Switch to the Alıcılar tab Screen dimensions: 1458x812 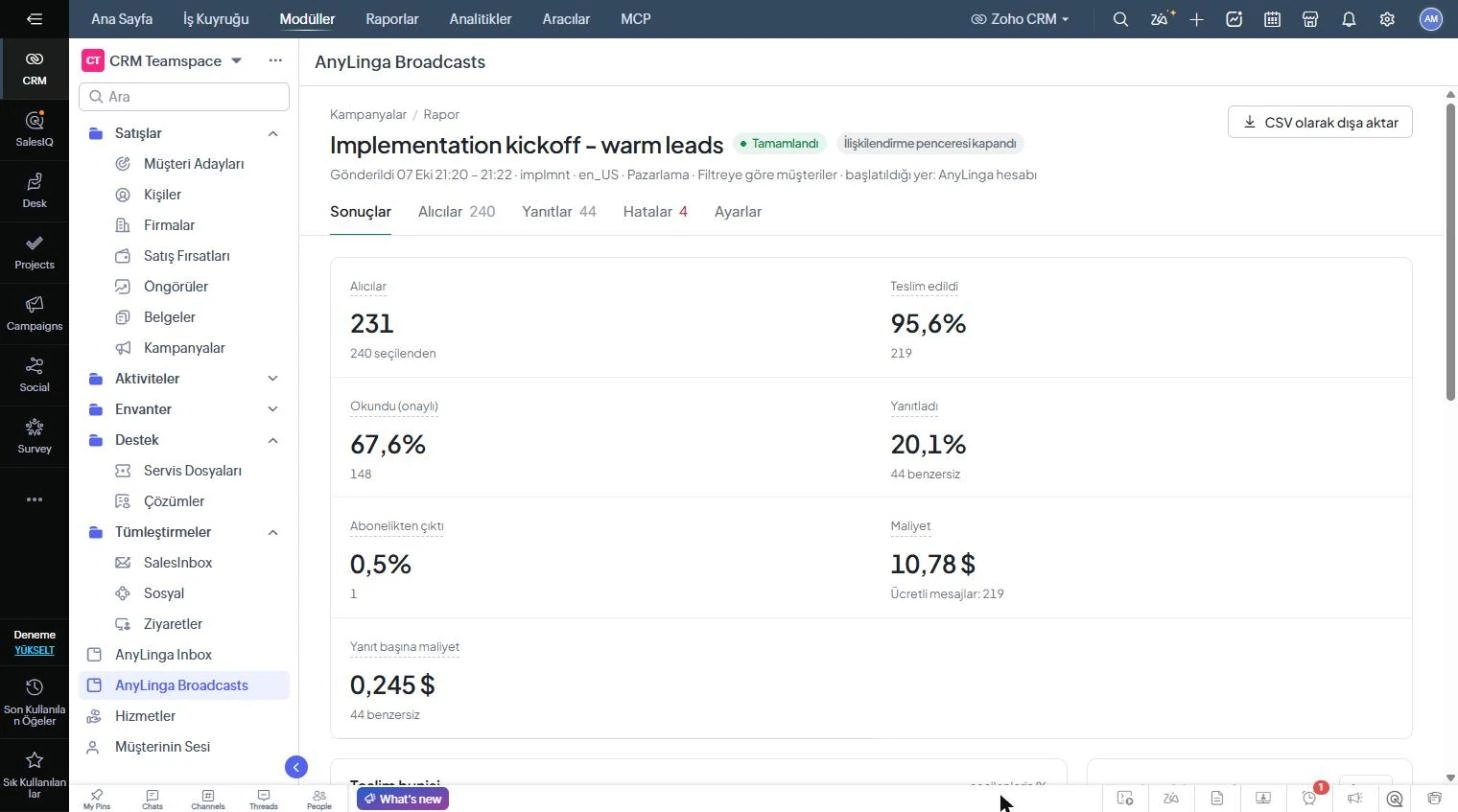coord(456,211)
